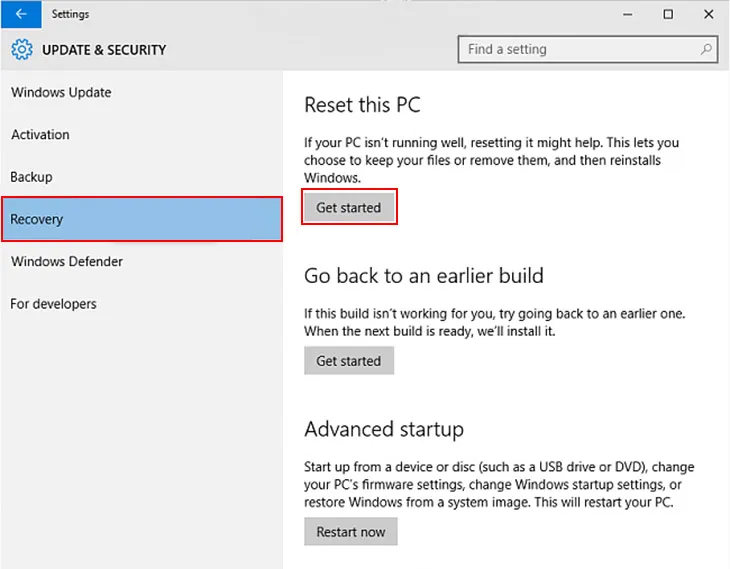Click the back arrow in title bar
This screenshot has width=730, height=569.
tap(21, 14)
